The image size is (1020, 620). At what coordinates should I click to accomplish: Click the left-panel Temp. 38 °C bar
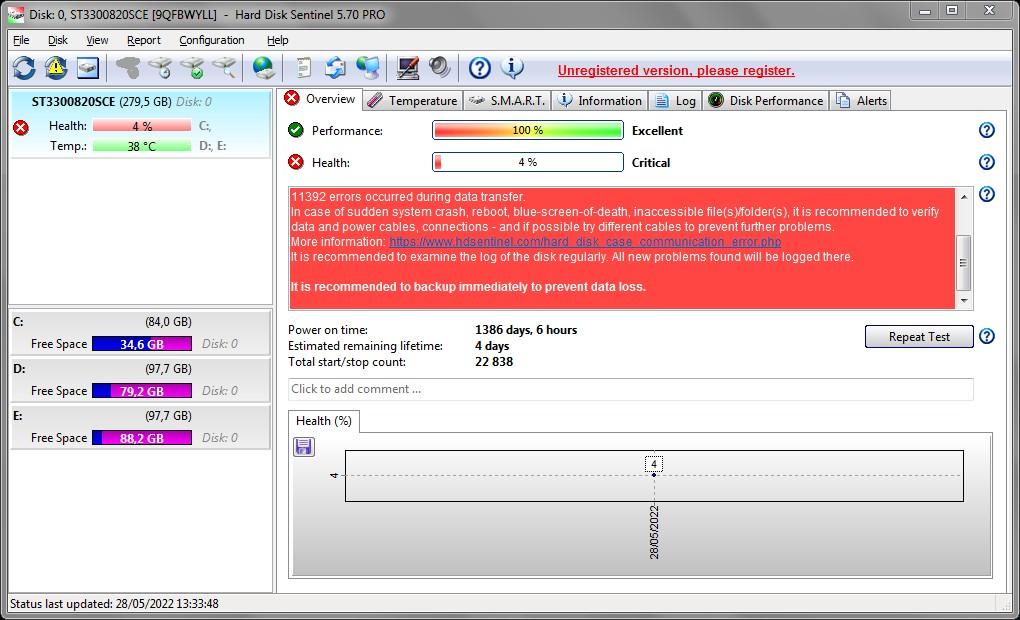[x=142, y=146]
